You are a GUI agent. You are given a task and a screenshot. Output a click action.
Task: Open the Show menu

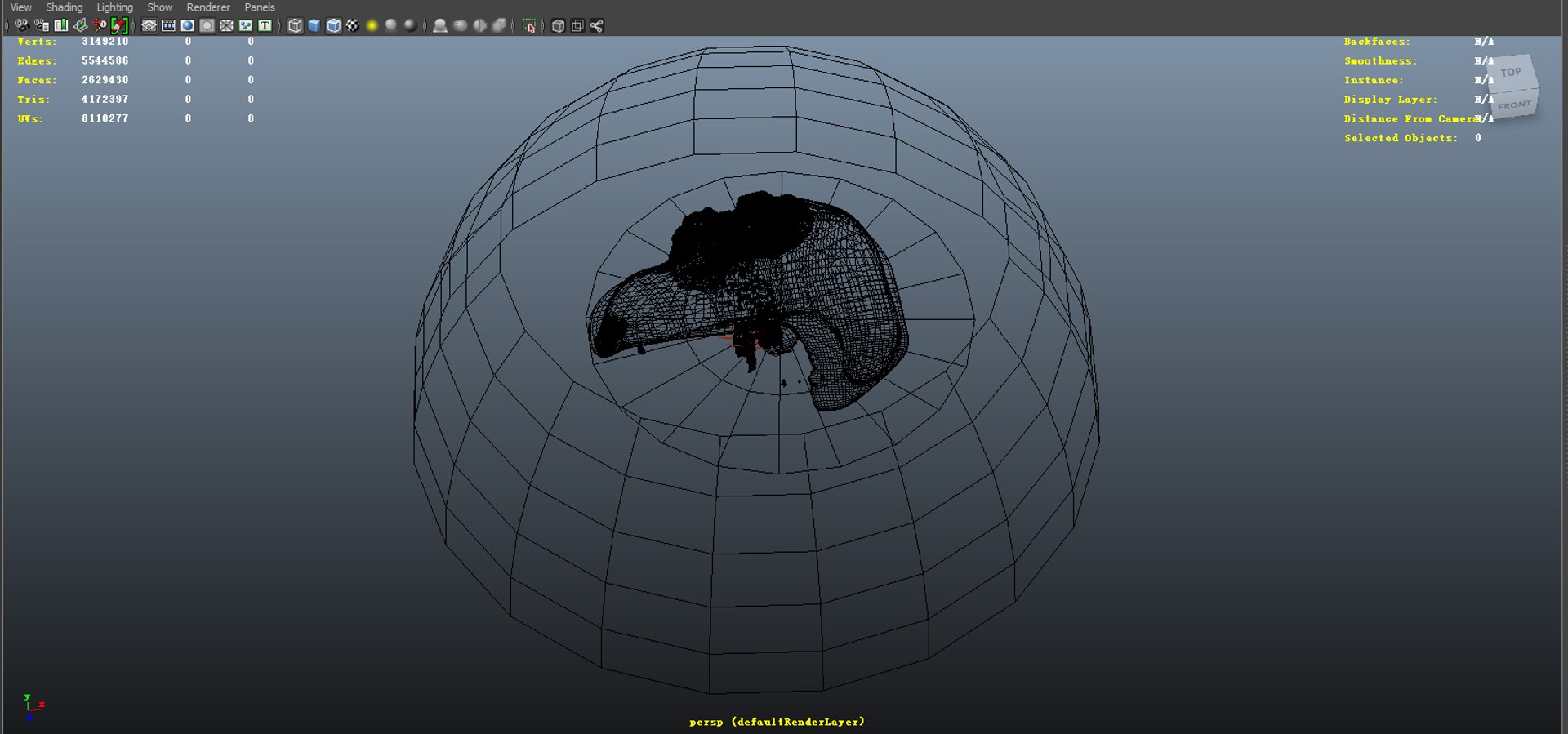point(160,7)
